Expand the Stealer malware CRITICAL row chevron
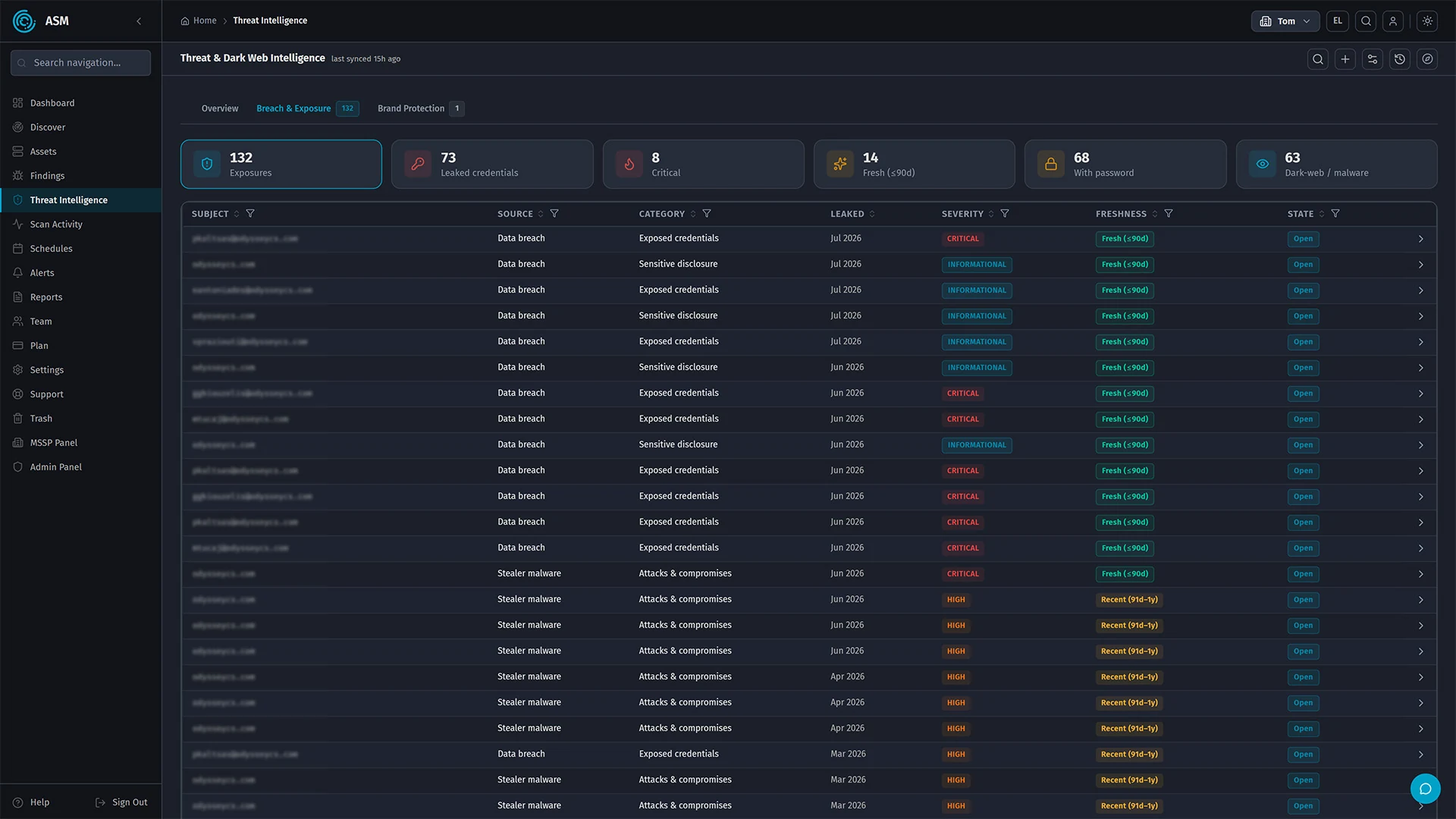This screenshot has width=1456, height=819. click(1420, 574)
